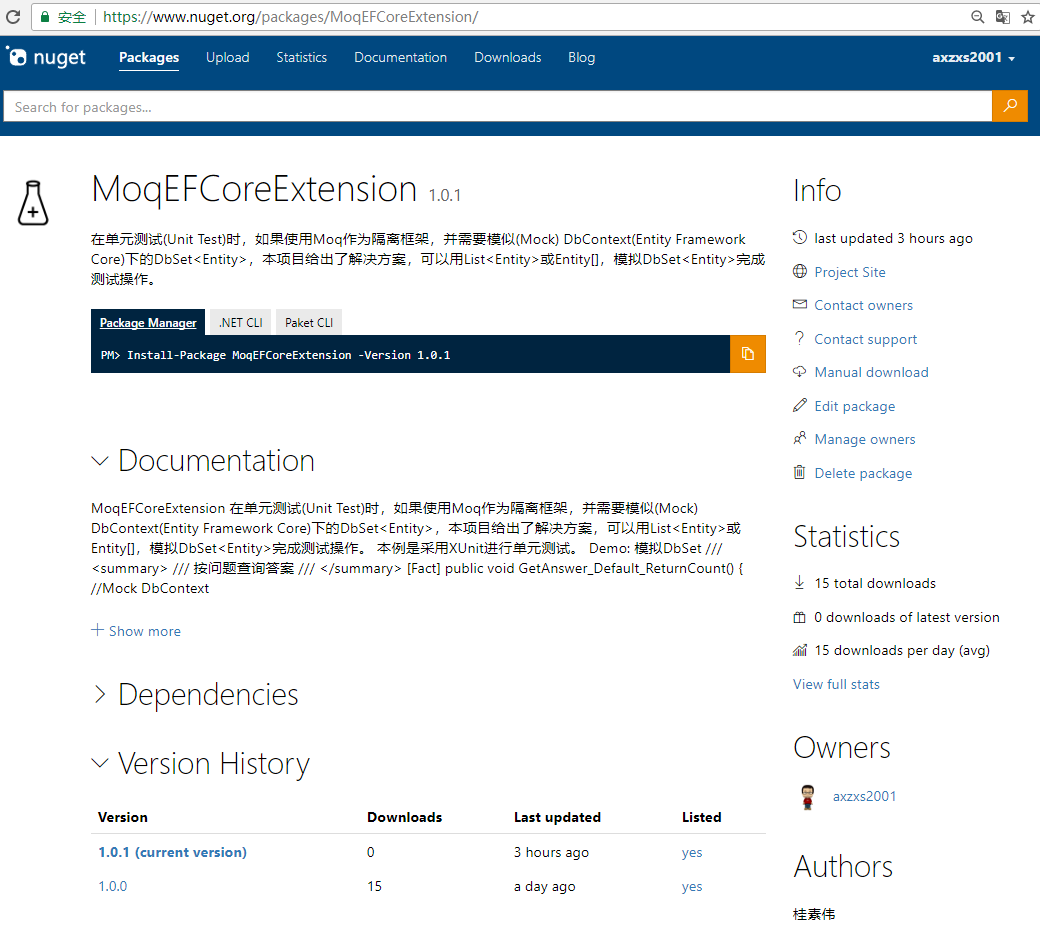
Task: Click the Edit package link
Action: click(x=855, y=406)
